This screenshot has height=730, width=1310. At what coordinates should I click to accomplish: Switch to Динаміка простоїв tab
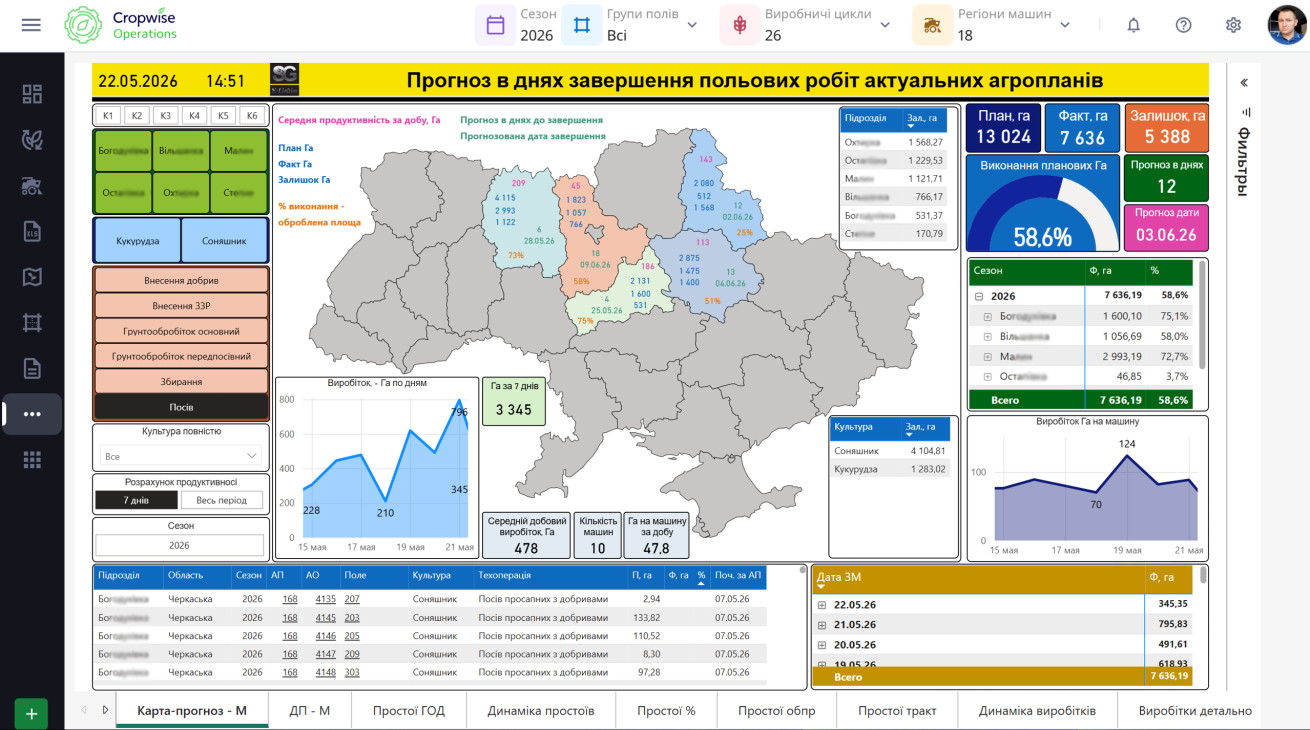coord(541,711)
